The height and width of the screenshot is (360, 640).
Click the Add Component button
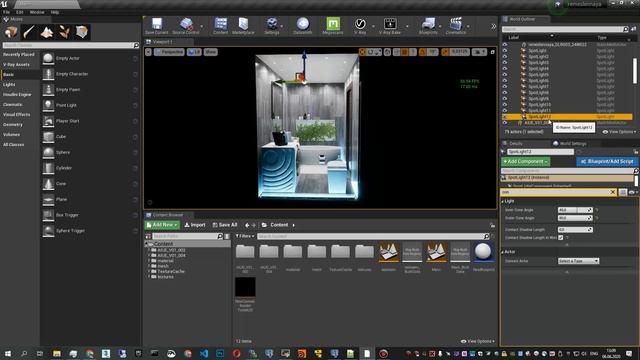pos(525,162)
